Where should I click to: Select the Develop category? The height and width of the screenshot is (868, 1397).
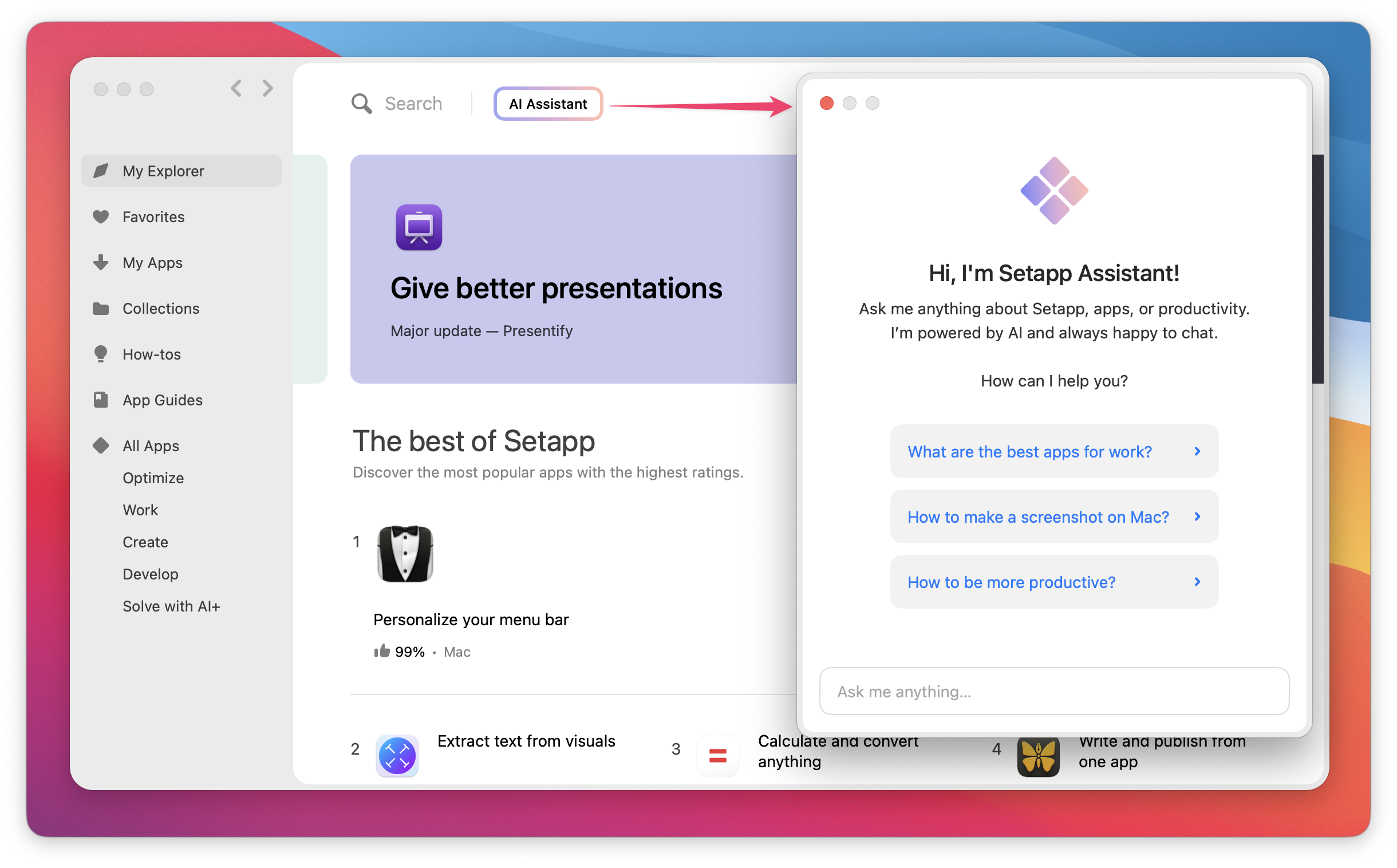pyautogui.click(x=151, y=575)
